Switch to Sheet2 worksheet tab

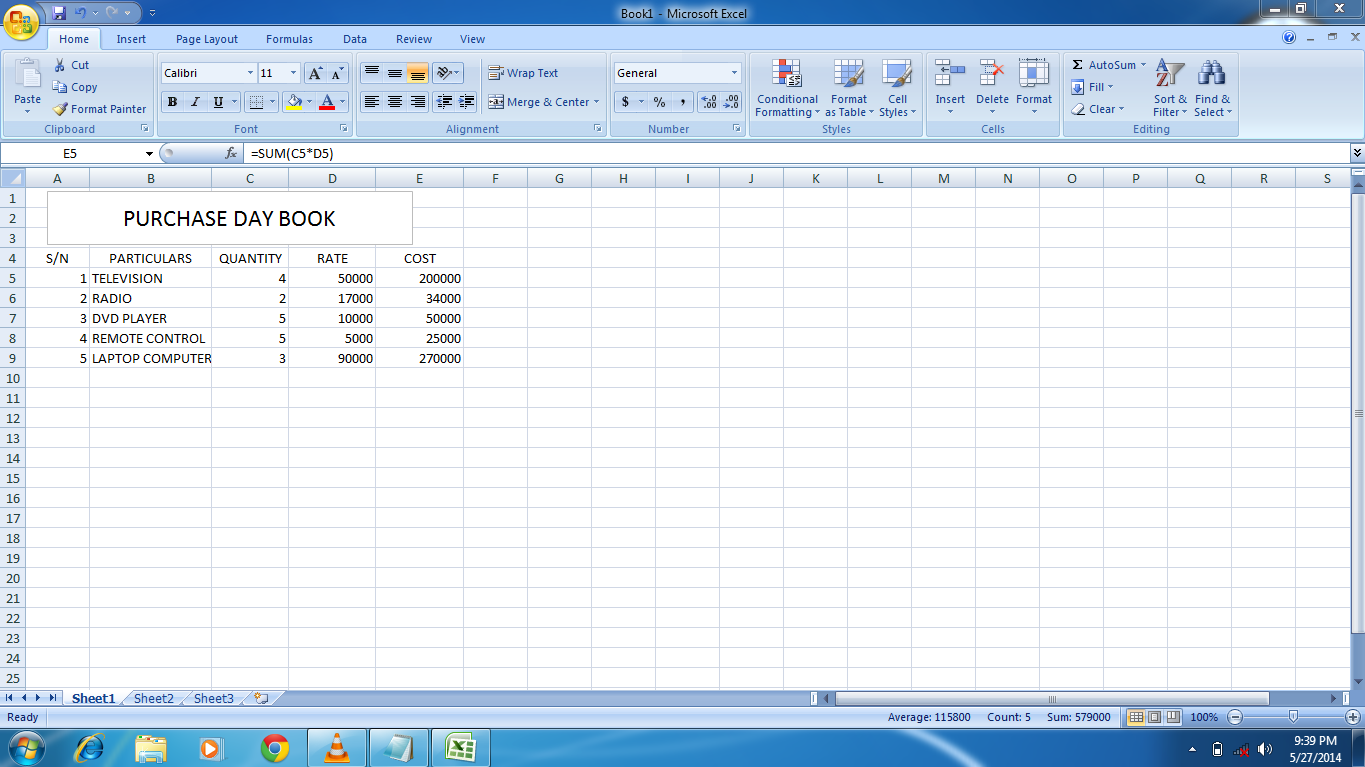(x=154, y=699)
